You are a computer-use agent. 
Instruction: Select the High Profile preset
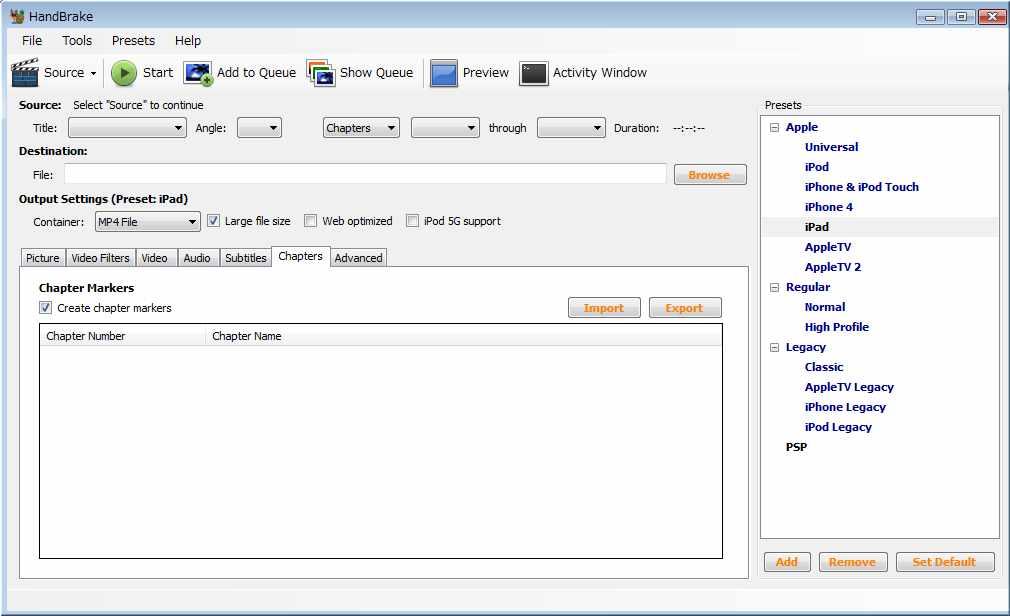pos(837,327)
